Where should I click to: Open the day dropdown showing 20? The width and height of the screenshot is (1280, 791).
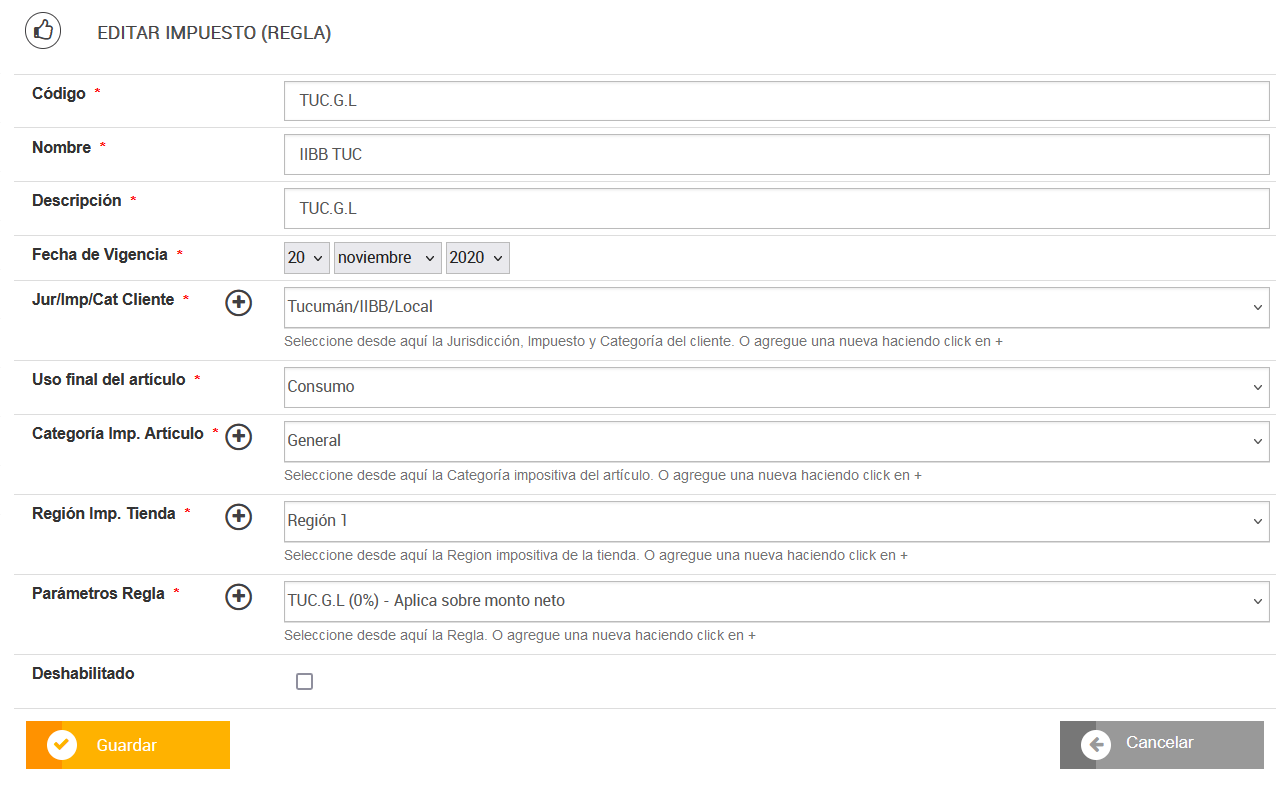[307, 258]
